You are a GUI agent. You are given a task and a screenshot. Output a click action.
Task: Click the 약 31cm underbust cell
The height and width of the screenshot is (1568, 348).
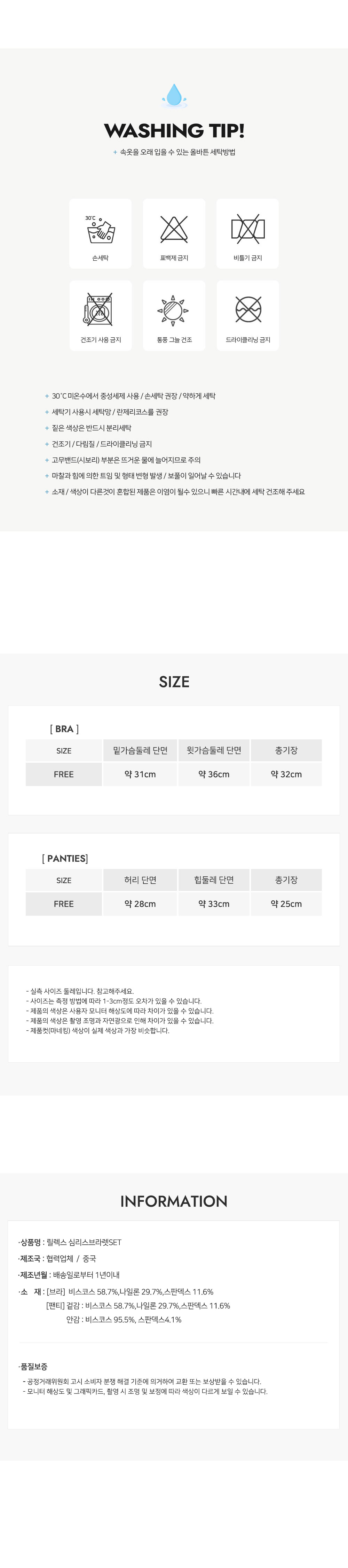(140, 774)
